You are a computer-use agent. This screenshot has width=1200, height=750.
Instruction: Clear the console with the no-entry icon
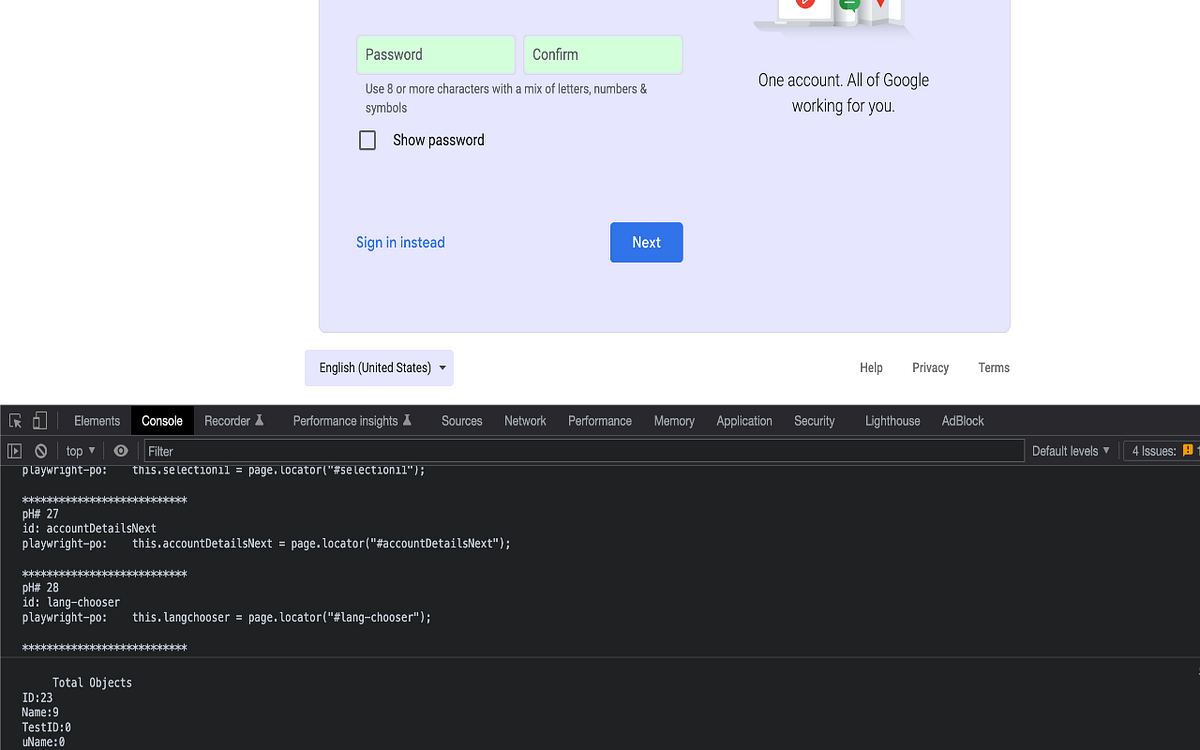41,450
